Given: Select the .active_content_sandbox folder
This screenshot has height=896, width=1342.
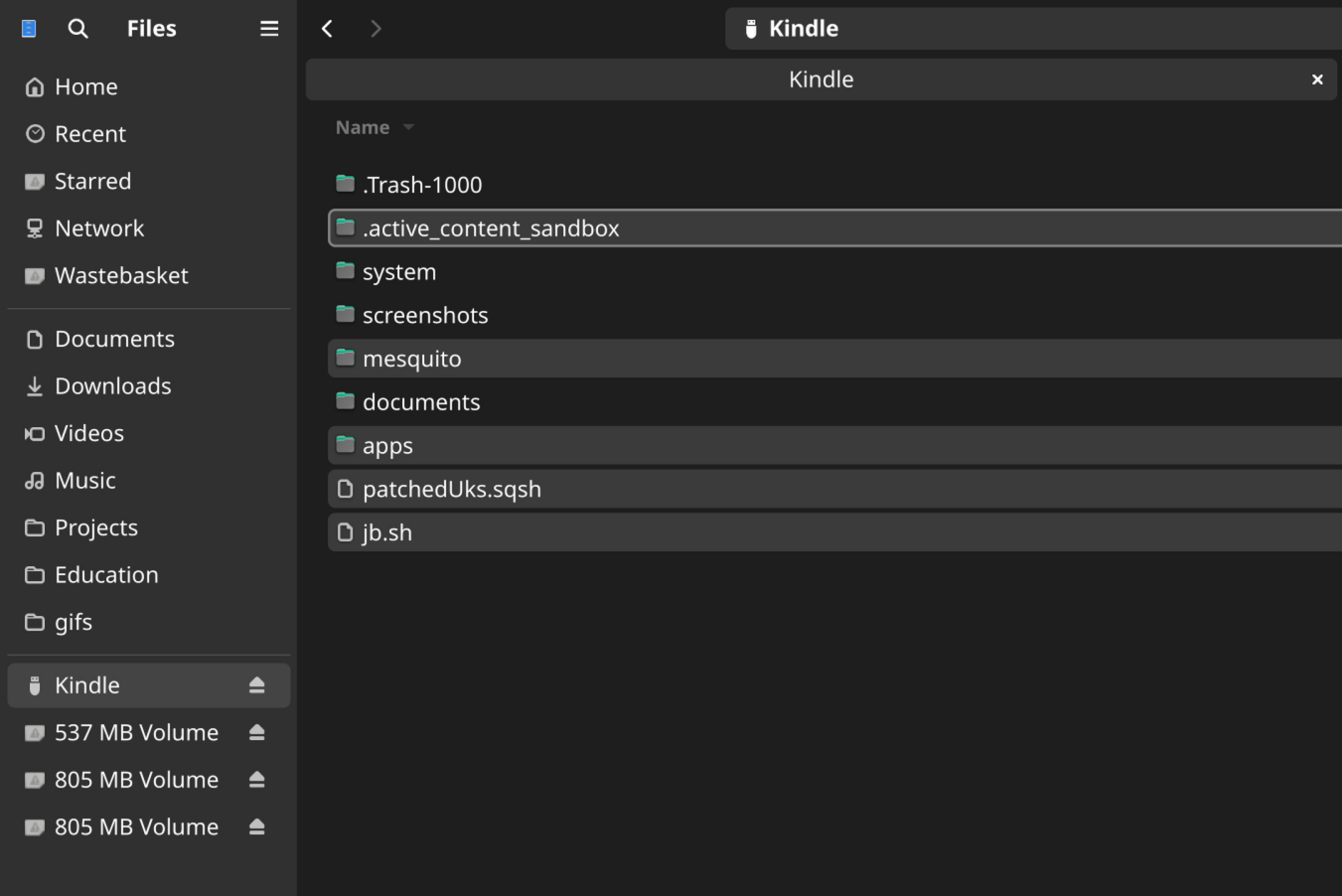Looking at the screenshot, I should 491,228.
